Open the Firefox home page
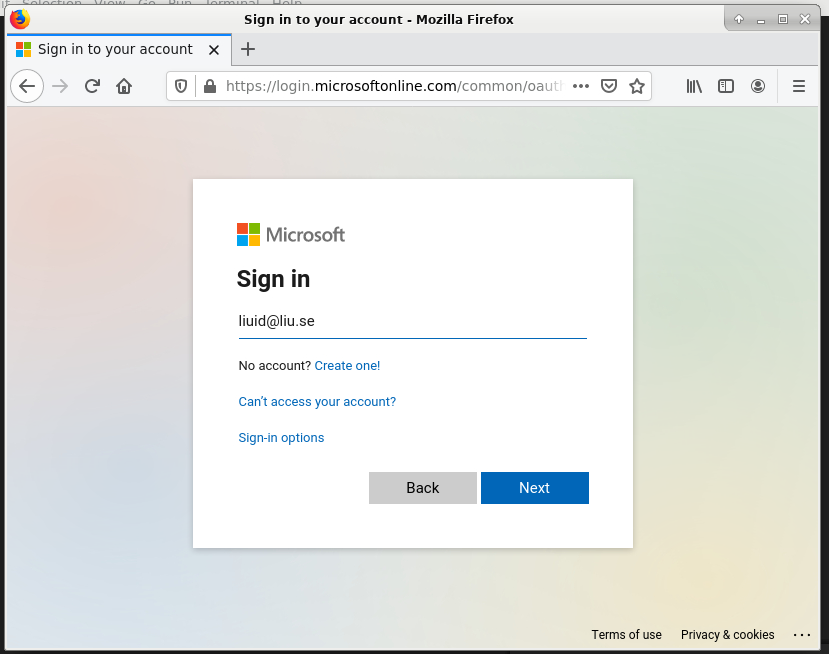The width and height of the screenshot is (829, 654). 124,86
